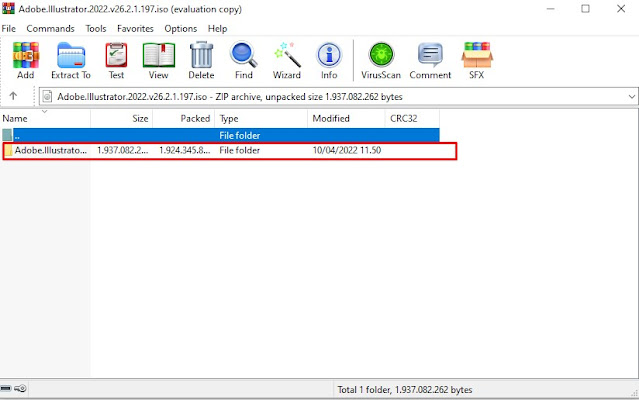Open the Help menu
639x400 pixels.
[218, 29]
